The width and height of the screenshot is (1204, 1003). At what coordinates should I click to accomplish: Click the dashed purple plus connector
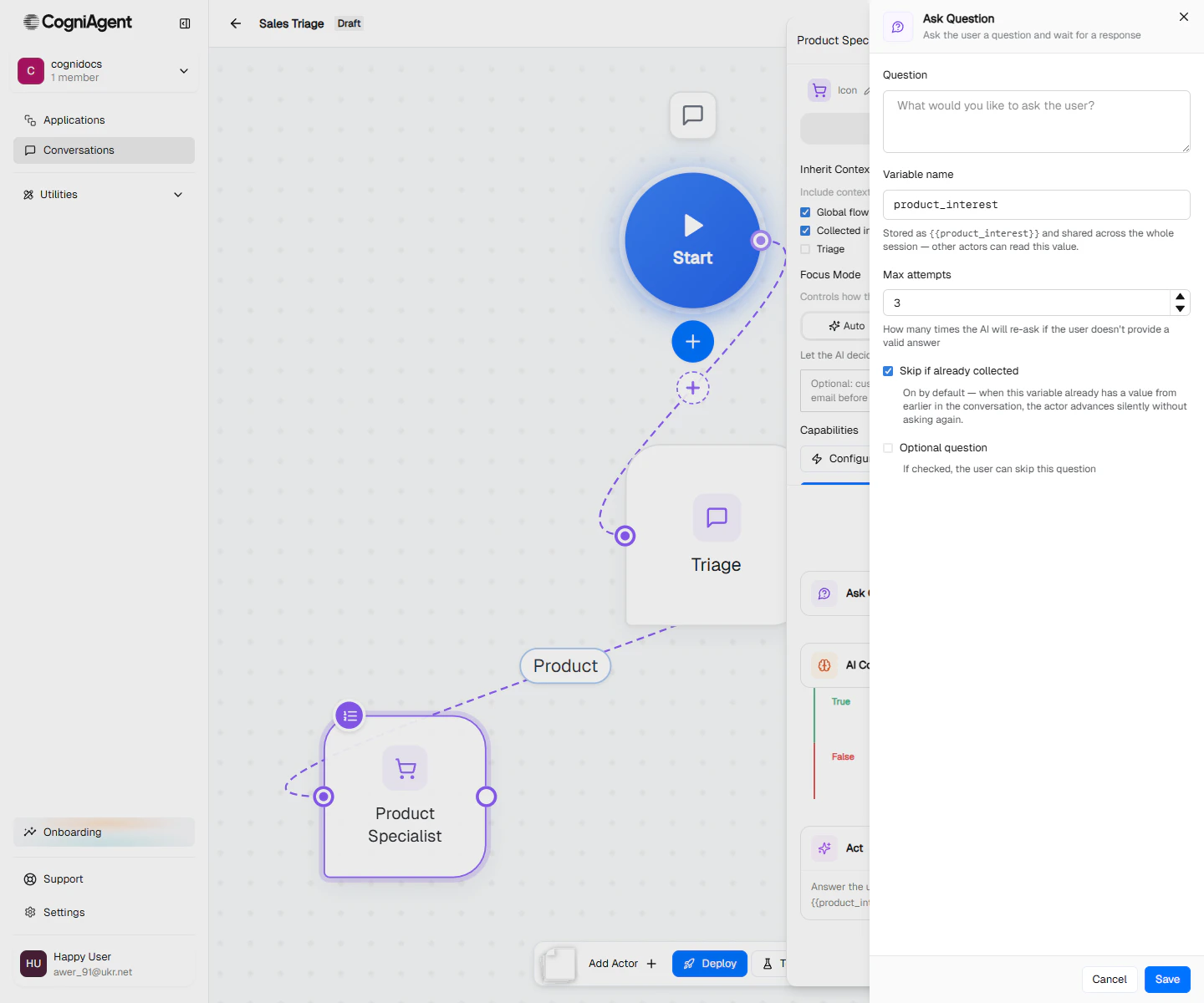click(x=693, y=388)
